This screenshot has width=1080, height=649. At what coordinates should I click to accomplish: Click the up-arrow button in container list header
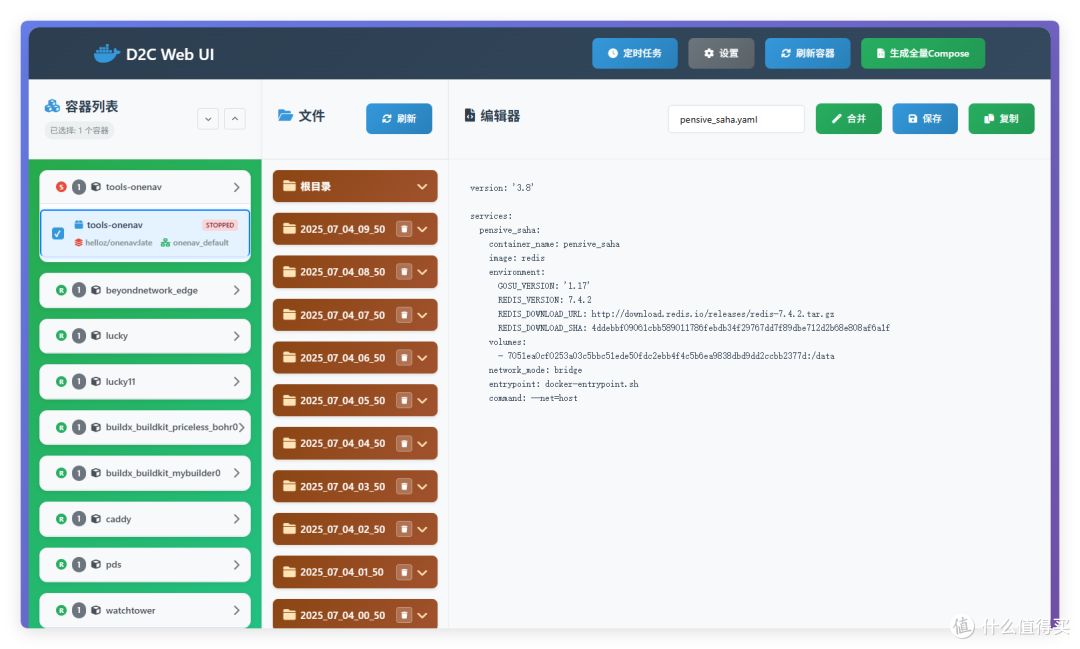pyautogui.click(x=235, y=119)
